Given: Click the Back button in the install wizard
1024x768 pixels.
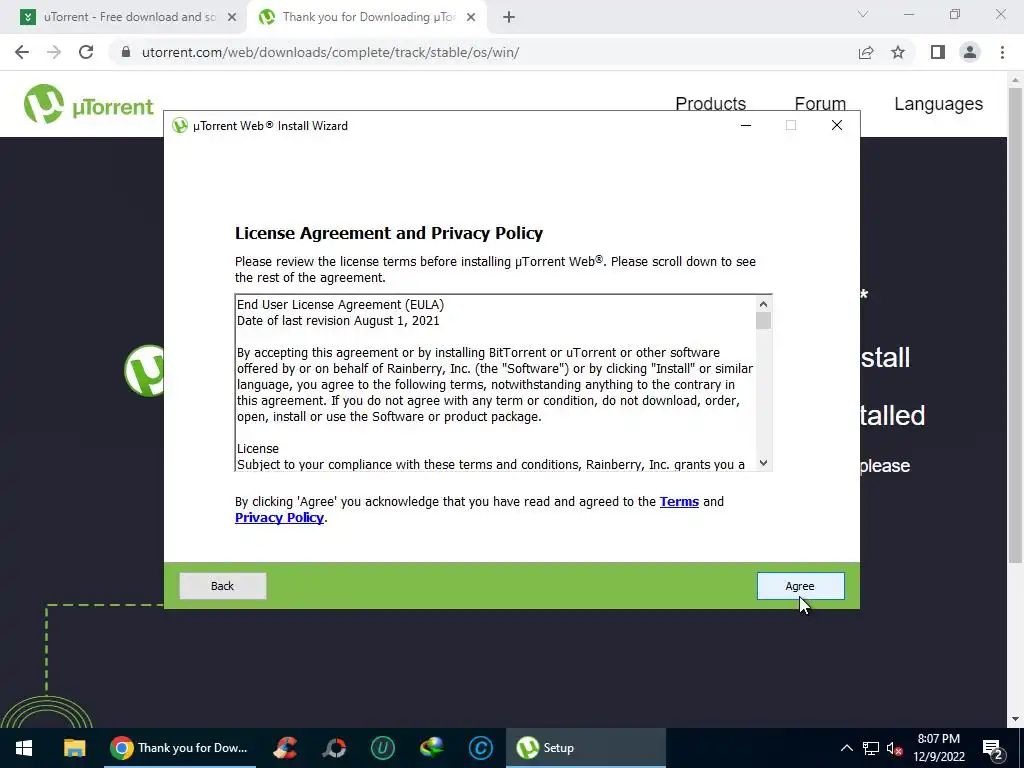Looking at the screenshot, I should coord(223,586).
